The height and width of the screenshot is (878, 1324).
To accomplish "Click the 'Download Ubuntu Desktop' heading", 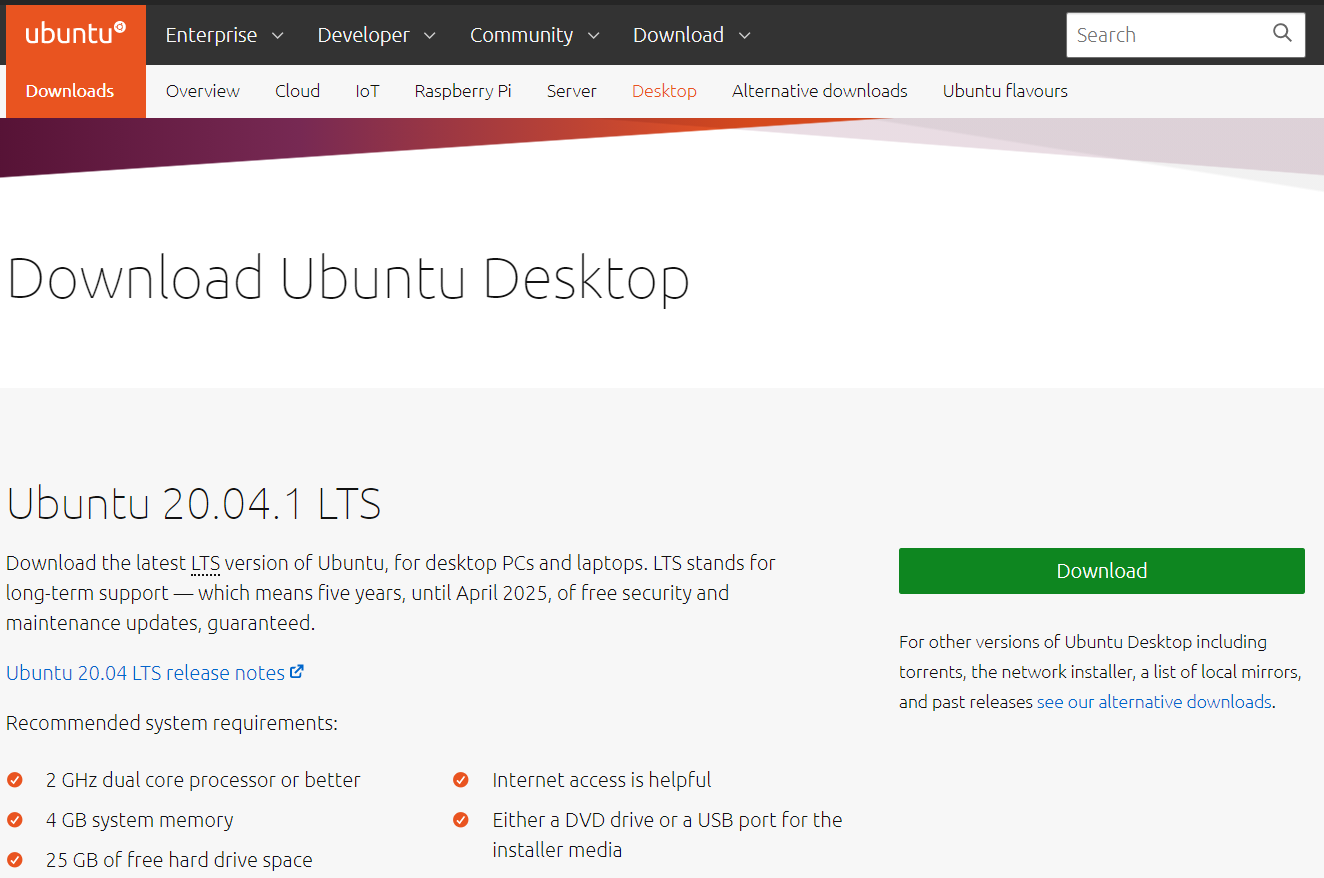I will pyautogui.click(x=348, y=279).
